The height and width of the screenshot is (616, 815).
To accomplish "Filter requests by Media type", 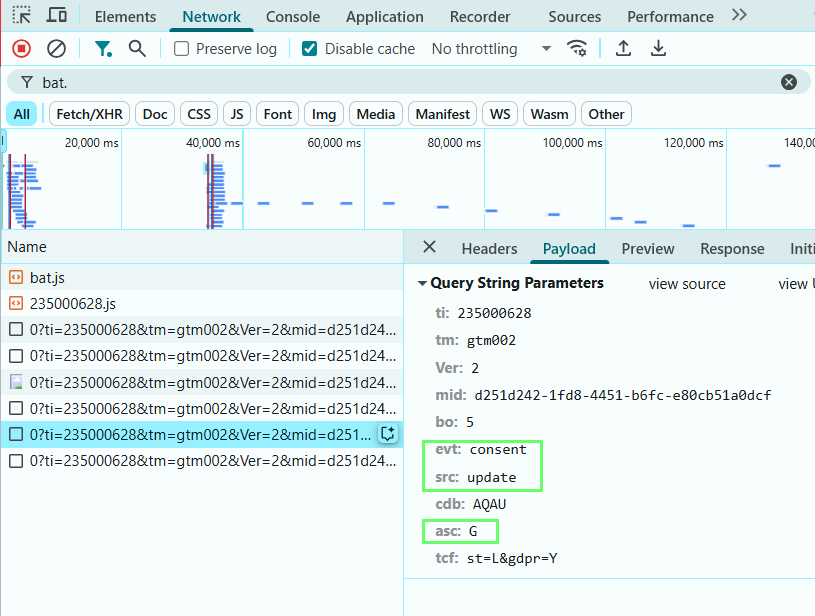I will 376,114.
